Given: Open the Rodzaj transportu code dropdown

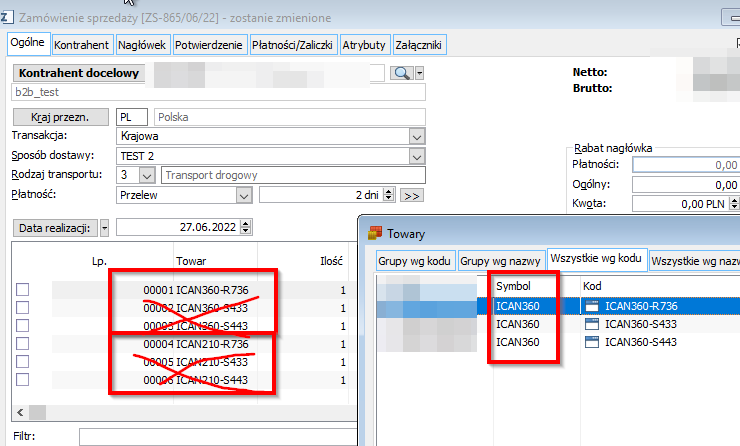Looking at the screenshot, I should coord(147,176).
